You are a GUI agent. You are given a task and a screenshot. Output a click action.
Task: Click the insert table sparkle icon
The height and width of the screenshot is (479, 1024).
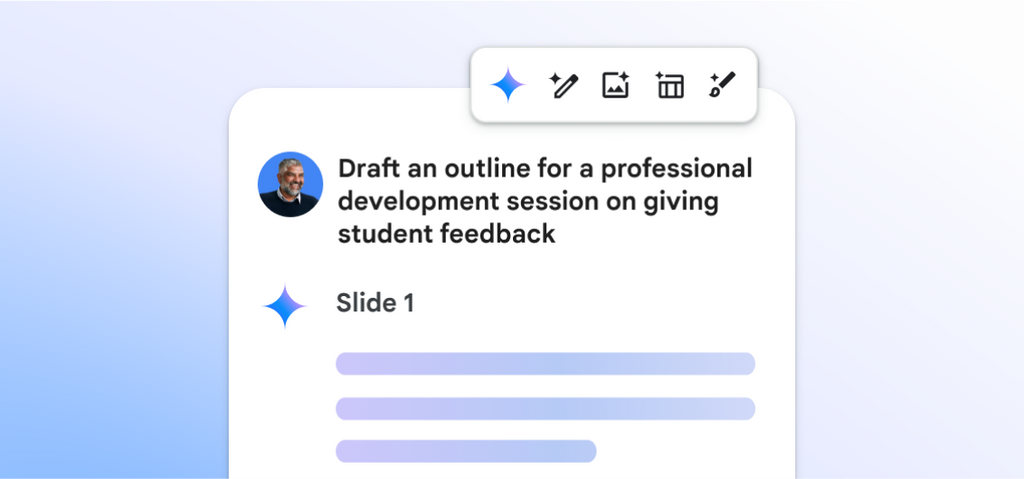click(669, 86)
